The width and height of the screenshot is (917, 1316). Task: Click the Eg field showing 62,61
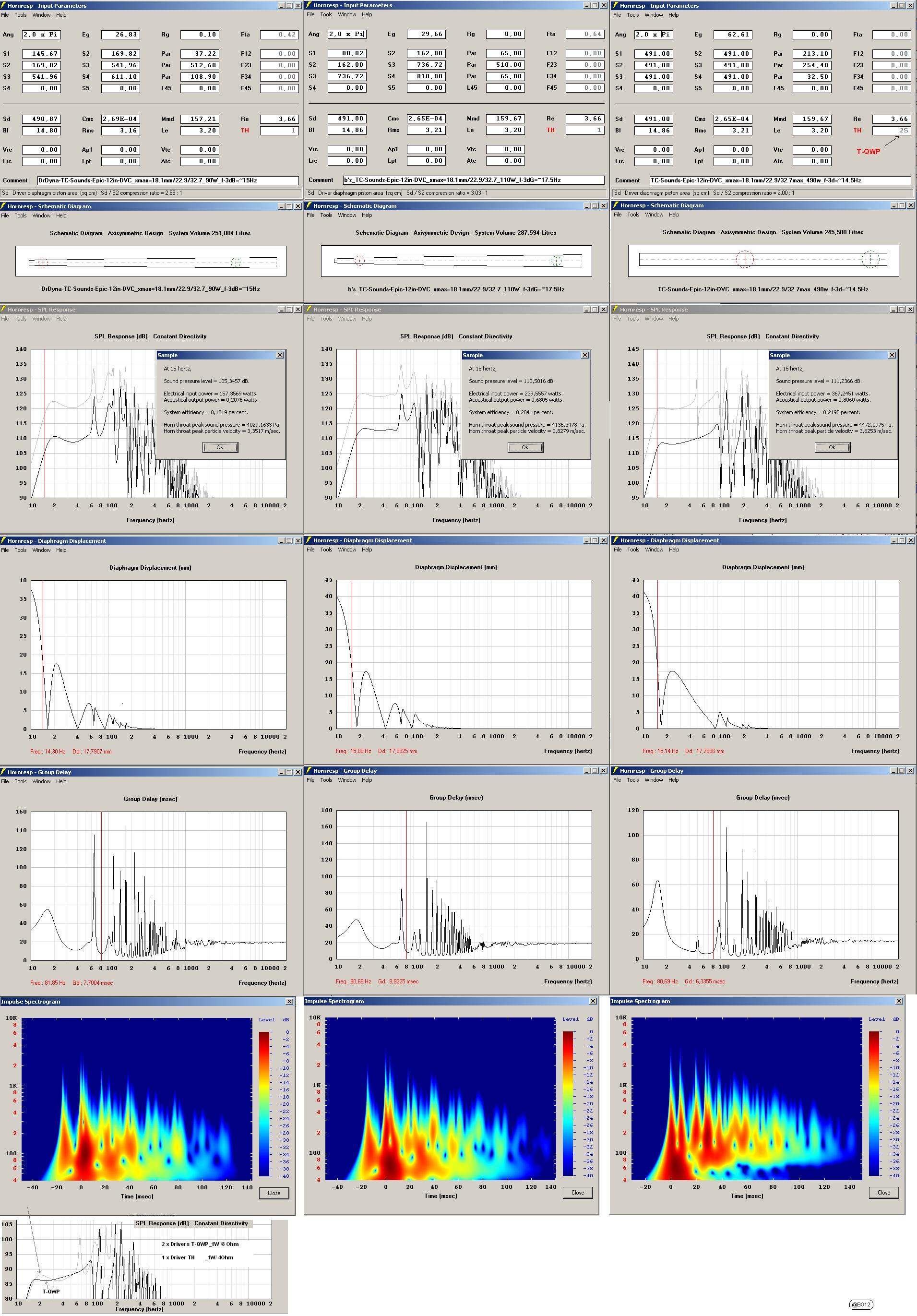click(733, 35)
